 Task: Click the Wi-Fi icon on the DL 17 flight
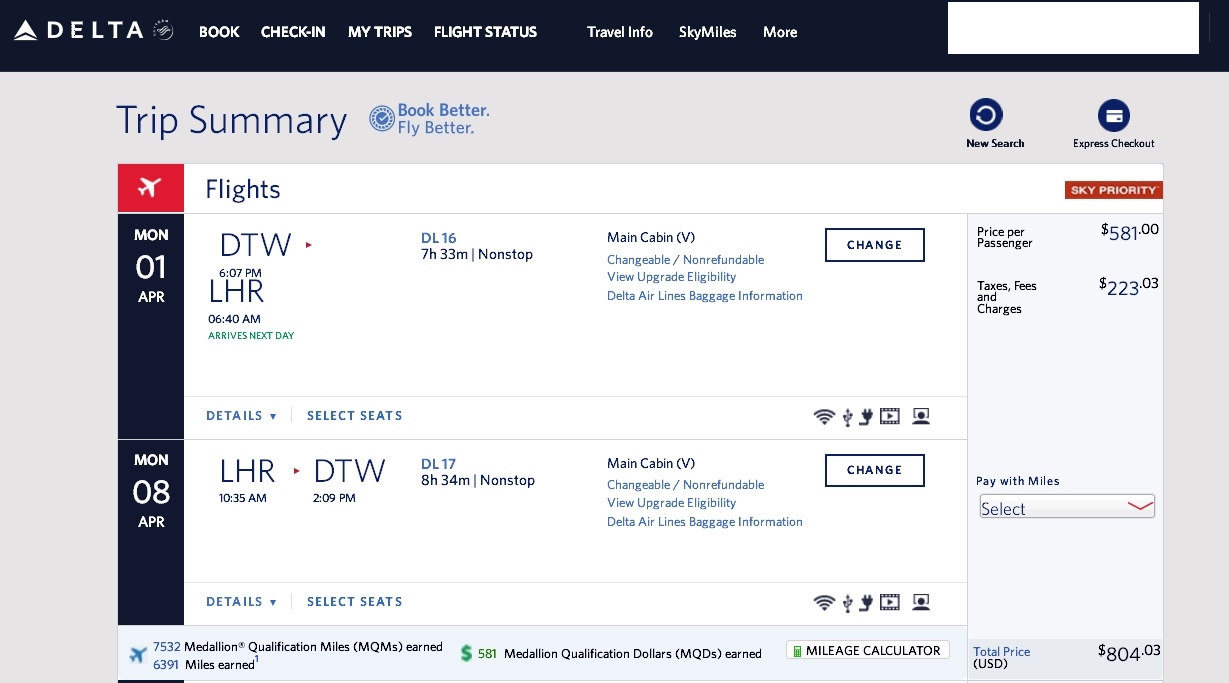[x=824, y=602]
